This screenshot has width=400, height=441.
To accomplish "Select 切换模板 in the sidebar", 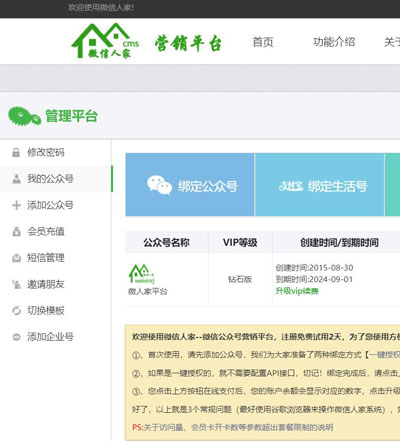I will point(55,311).
